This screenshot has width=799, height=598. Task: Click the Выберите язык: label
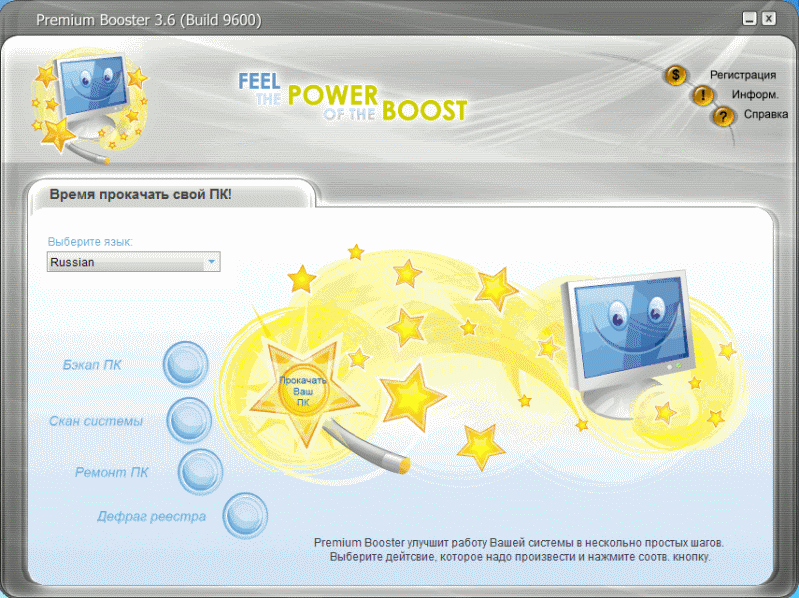pyautogui.click(x=90, y=241)
